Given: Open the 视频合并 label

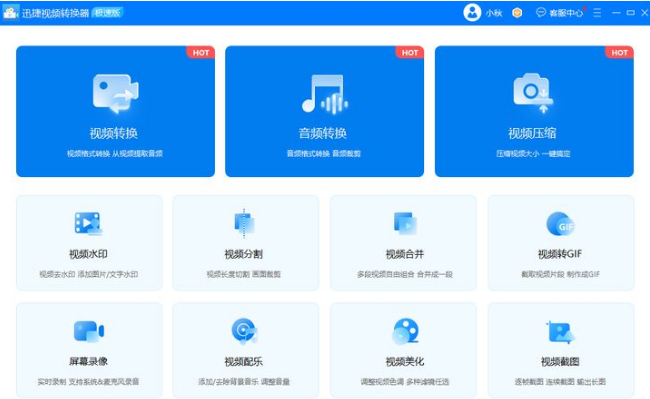Looking at the screenshot, I should pos(405,254).
